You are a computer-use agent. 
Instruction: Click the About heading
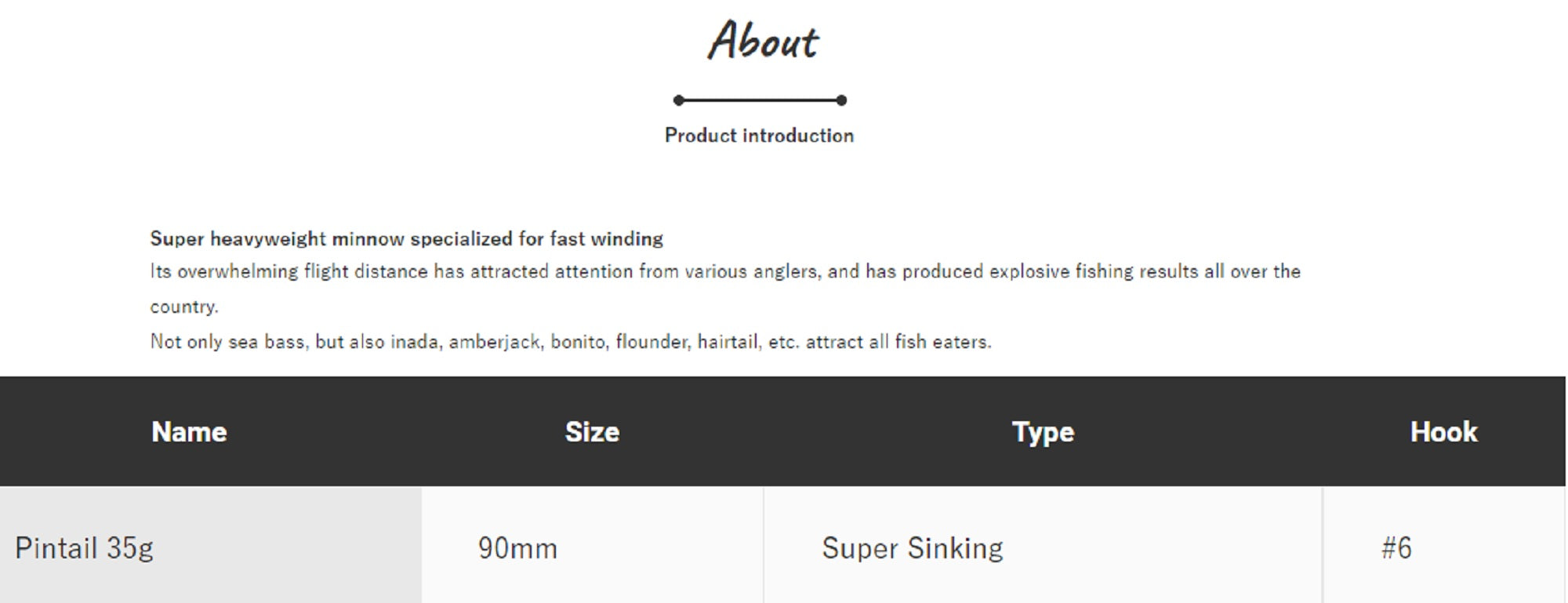(763, 41)
